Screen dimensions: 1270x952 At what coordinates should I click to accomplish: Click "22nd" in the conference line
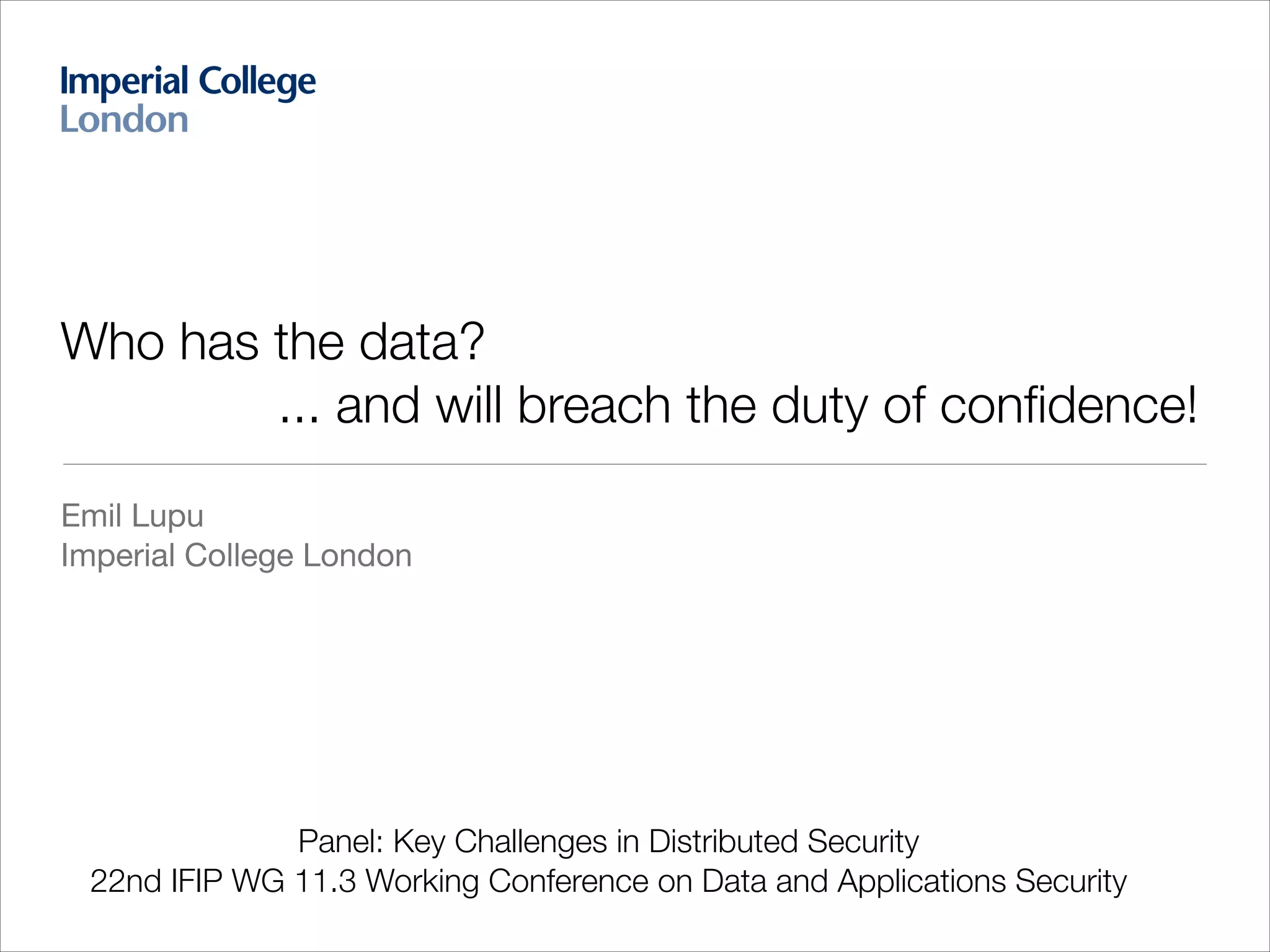click(x=126, y=881)
